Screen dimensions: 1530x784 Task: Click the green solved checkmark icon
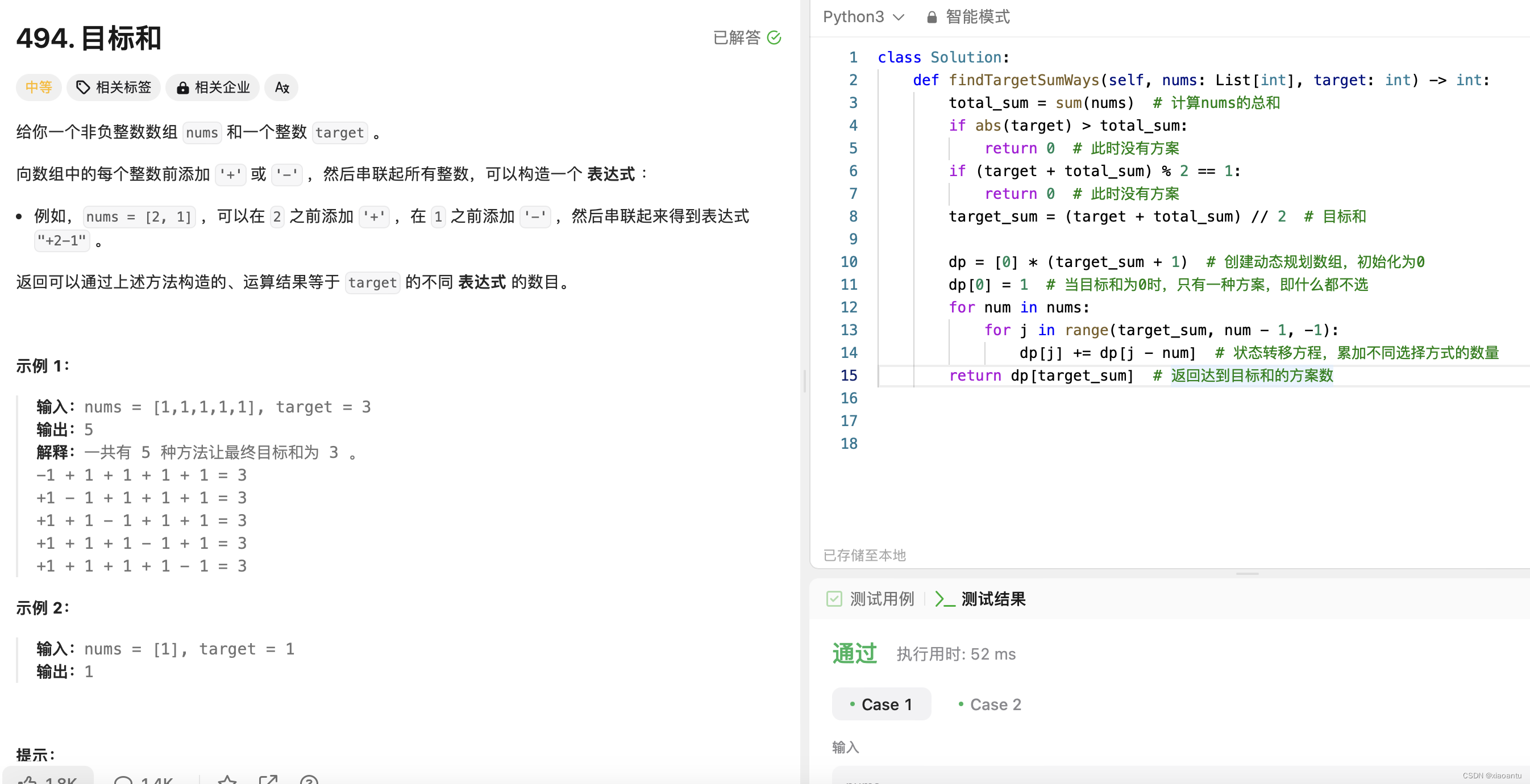coord(774,38)
